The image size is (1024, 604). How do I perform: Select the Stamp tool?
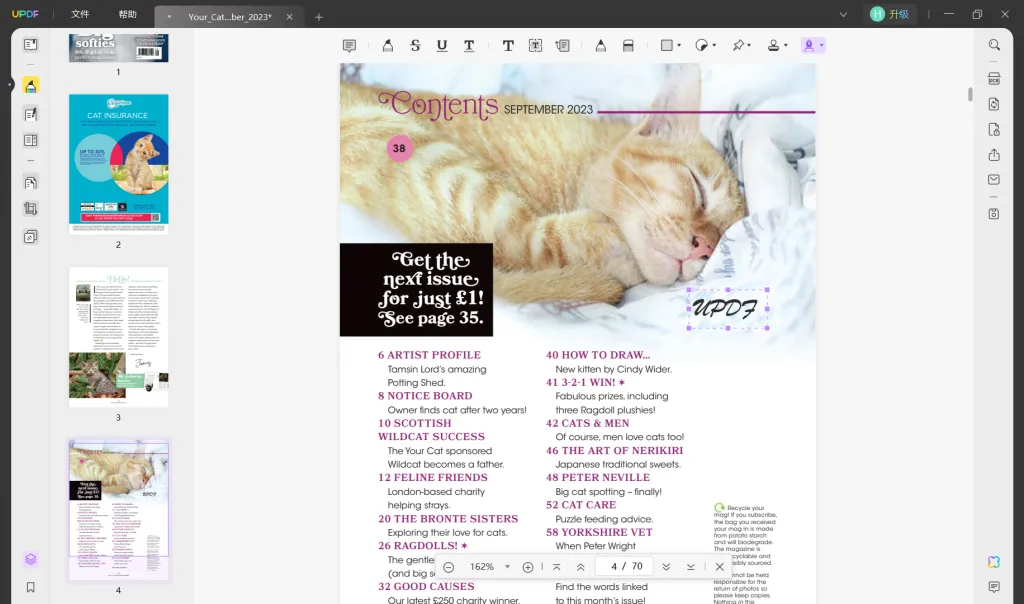773,45
